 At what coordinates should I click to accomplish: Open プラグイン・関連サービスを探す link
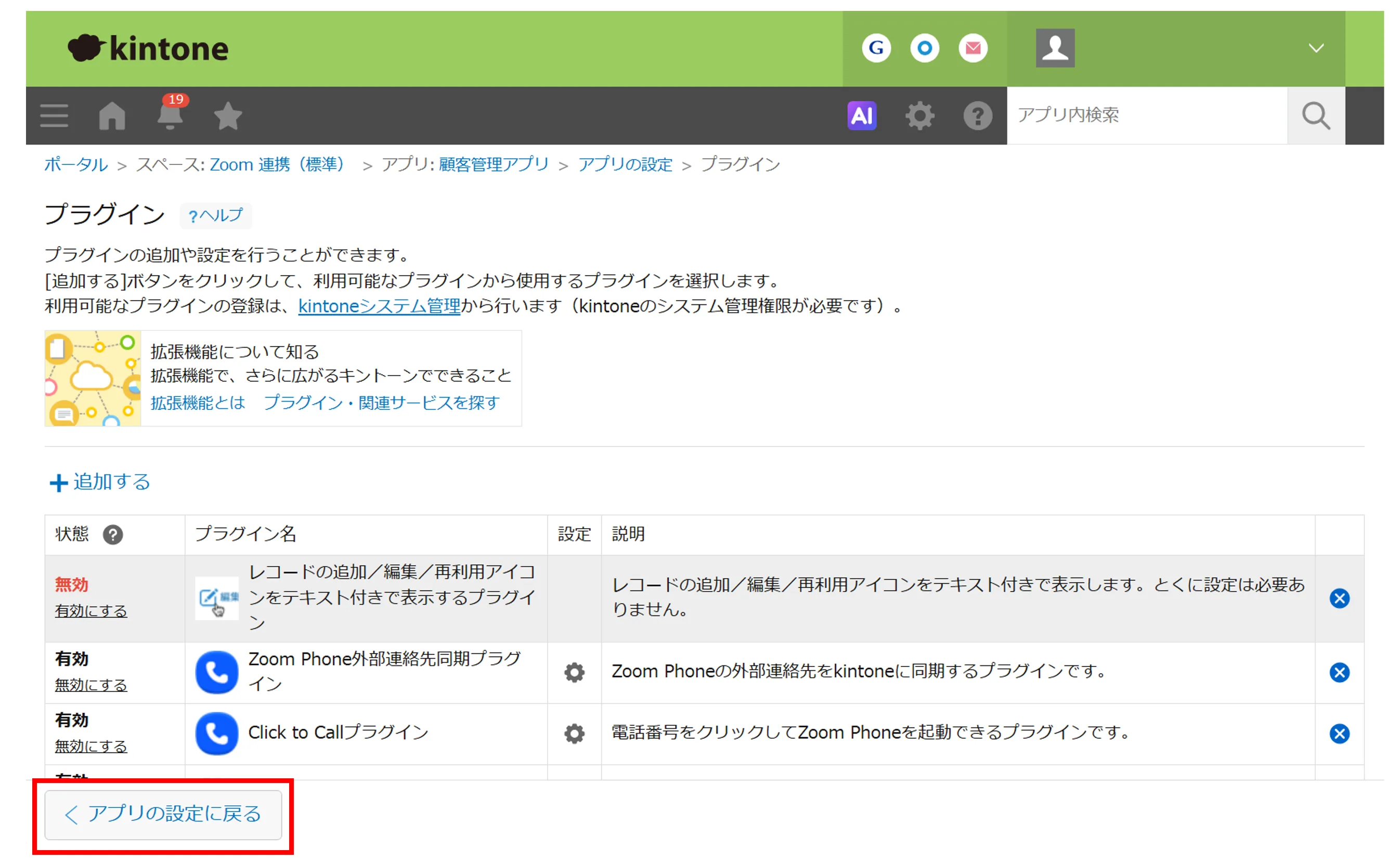pos(381,403)
